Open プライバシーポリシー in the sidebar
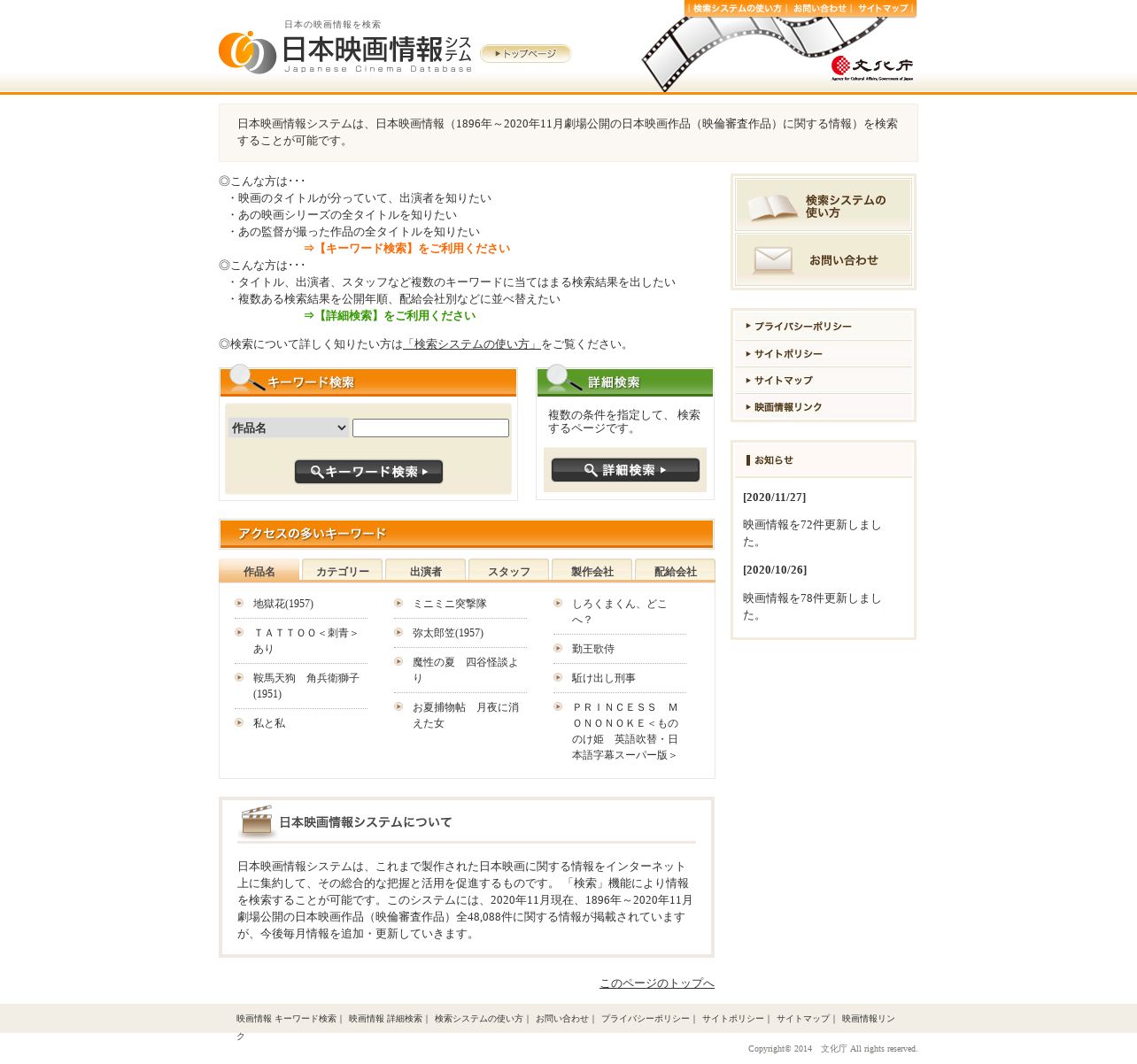 pyautogui.click(x=824, y=327)
